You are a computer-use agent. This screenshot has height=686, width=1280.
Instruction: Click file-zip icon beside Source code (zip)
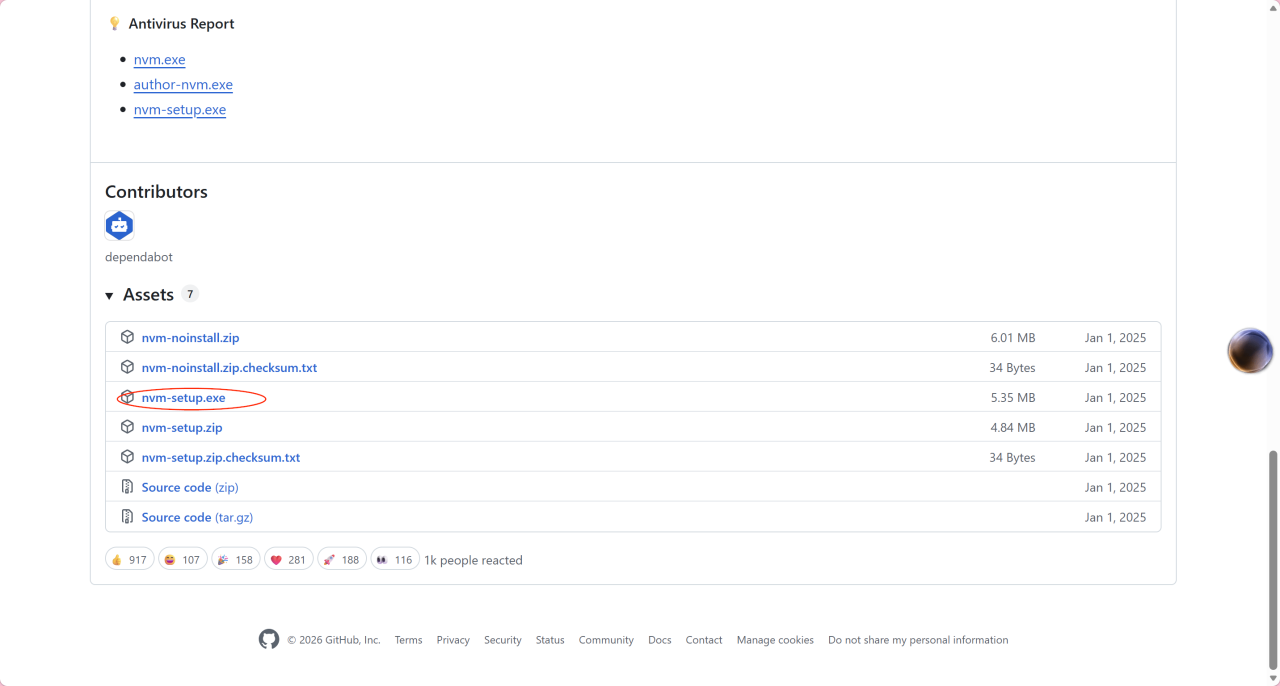point(127,487)
